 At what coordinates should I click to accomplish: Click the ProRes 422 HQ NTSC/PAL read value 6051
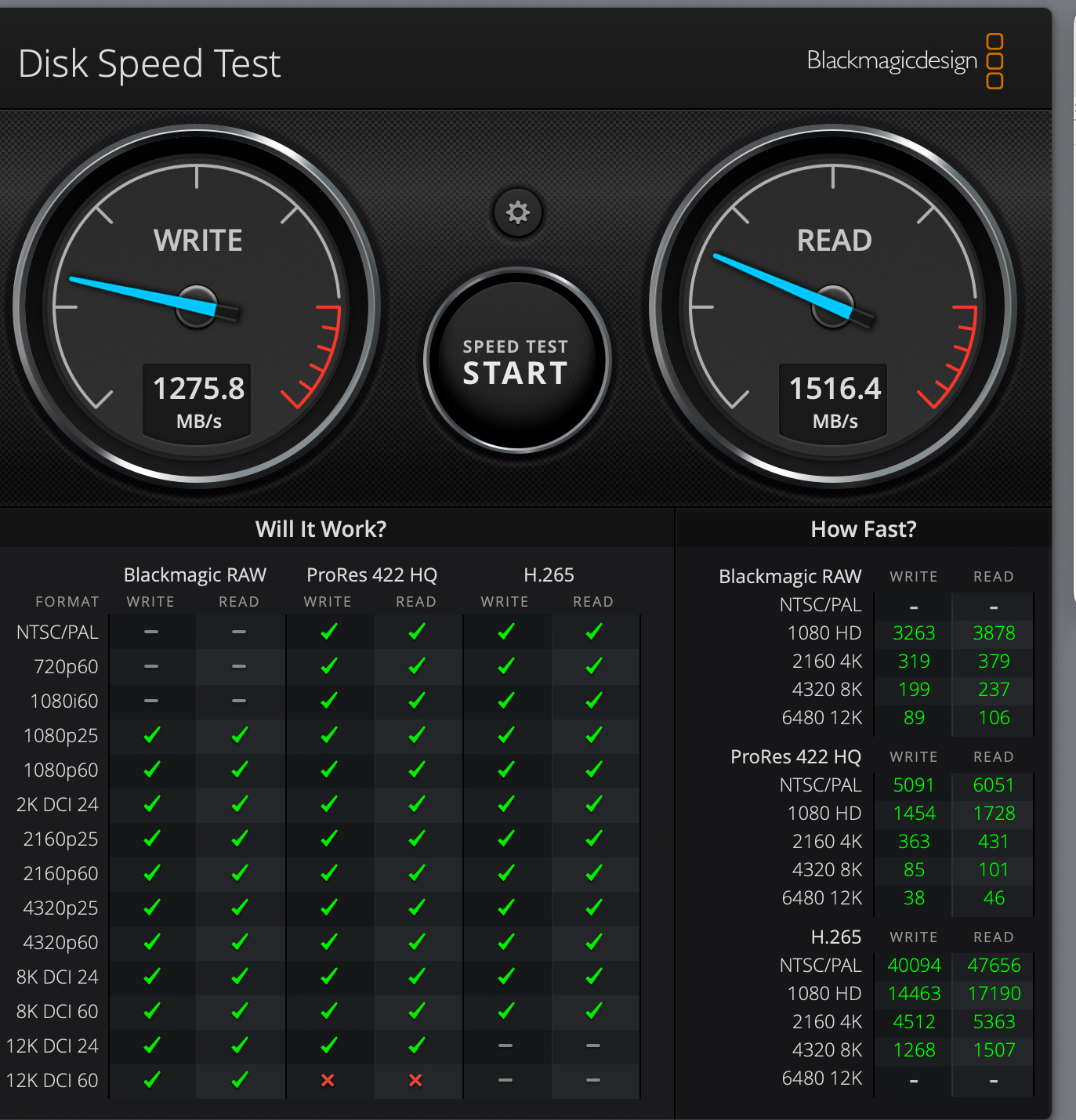(993, 785)
